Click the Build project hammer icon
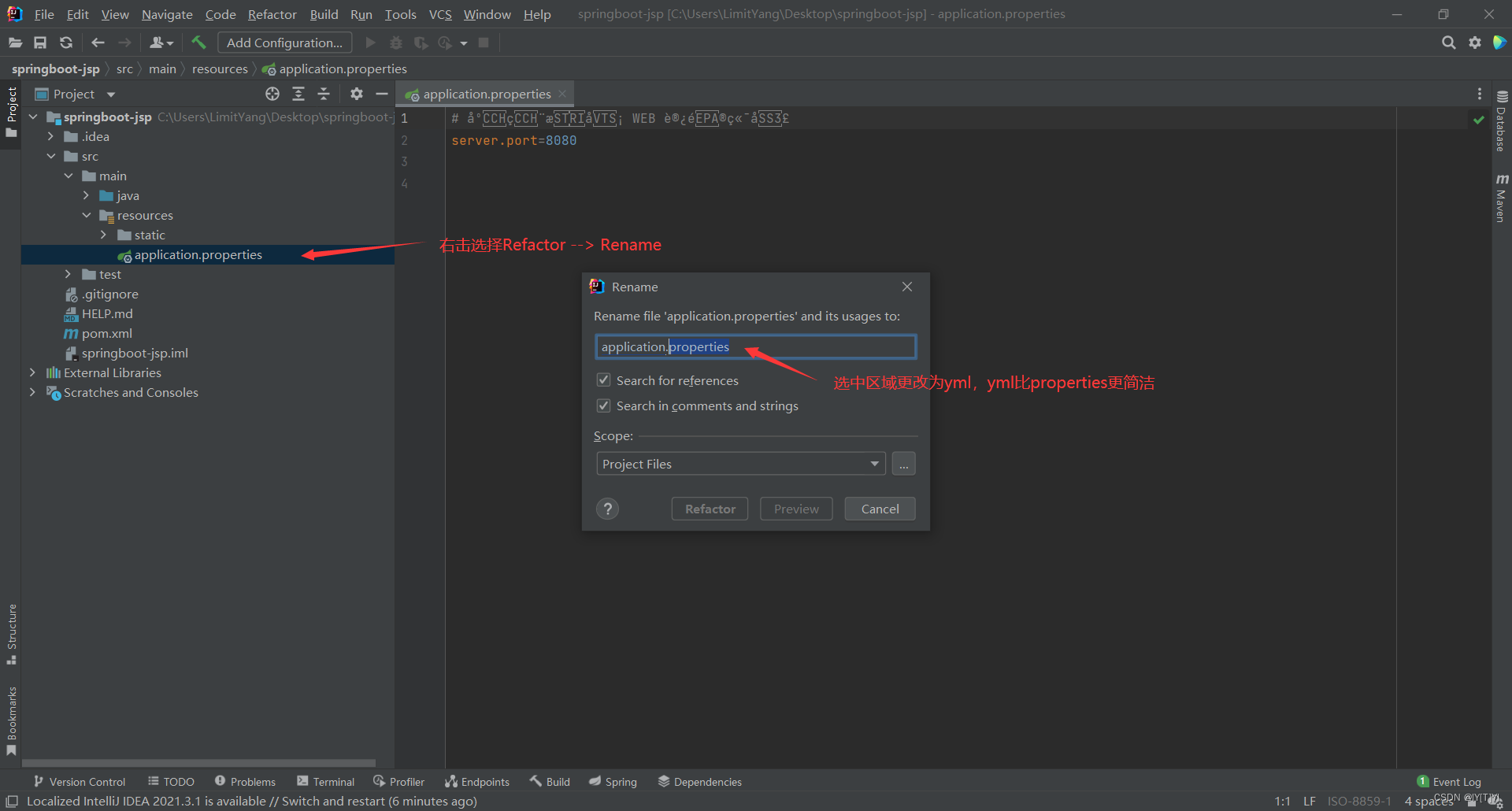 (198, 43)
